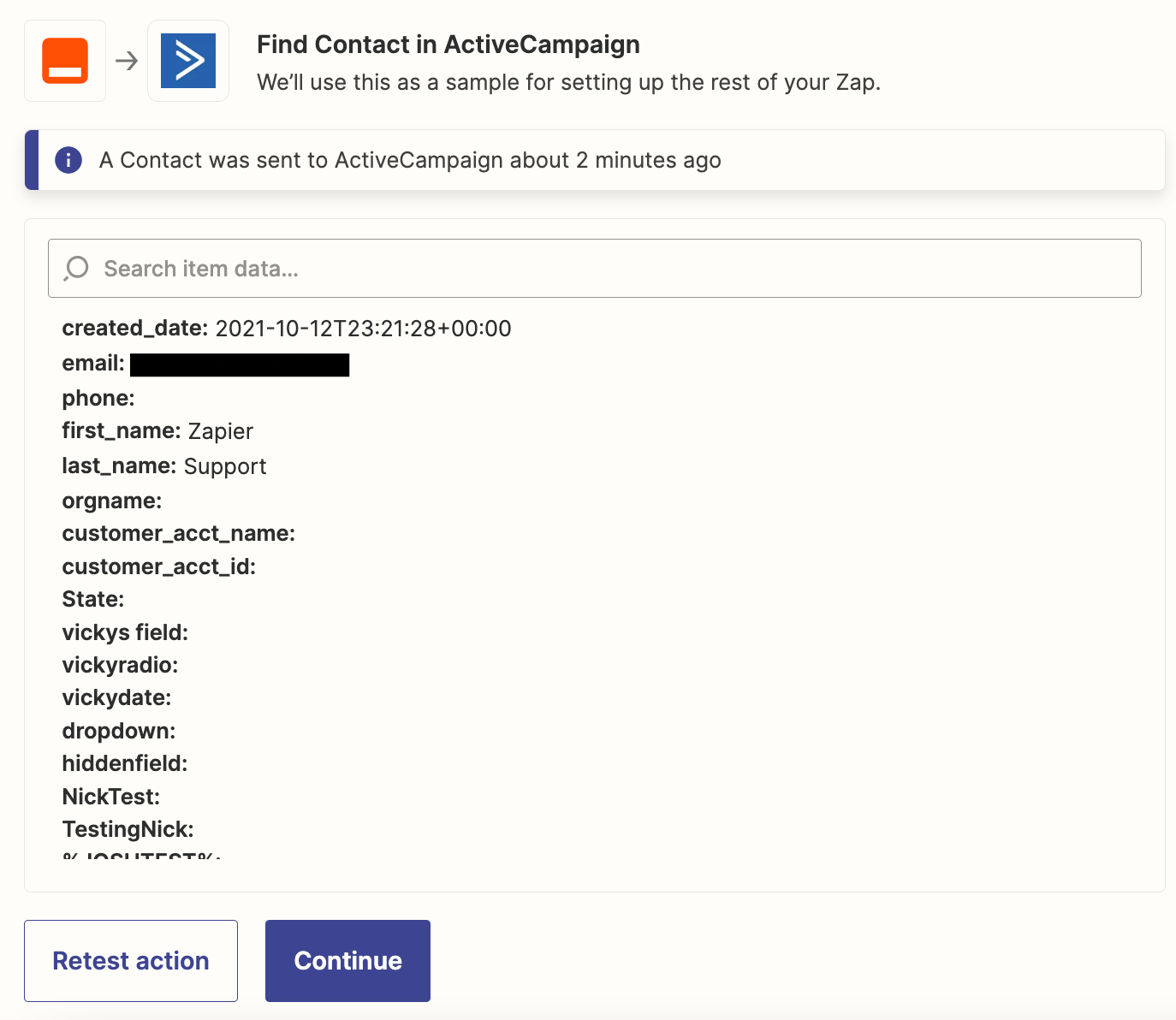Image resolution: width=1176 pixels, height=1020 pixels.
Task: Click the Retest action button
Action: (131, 961)
